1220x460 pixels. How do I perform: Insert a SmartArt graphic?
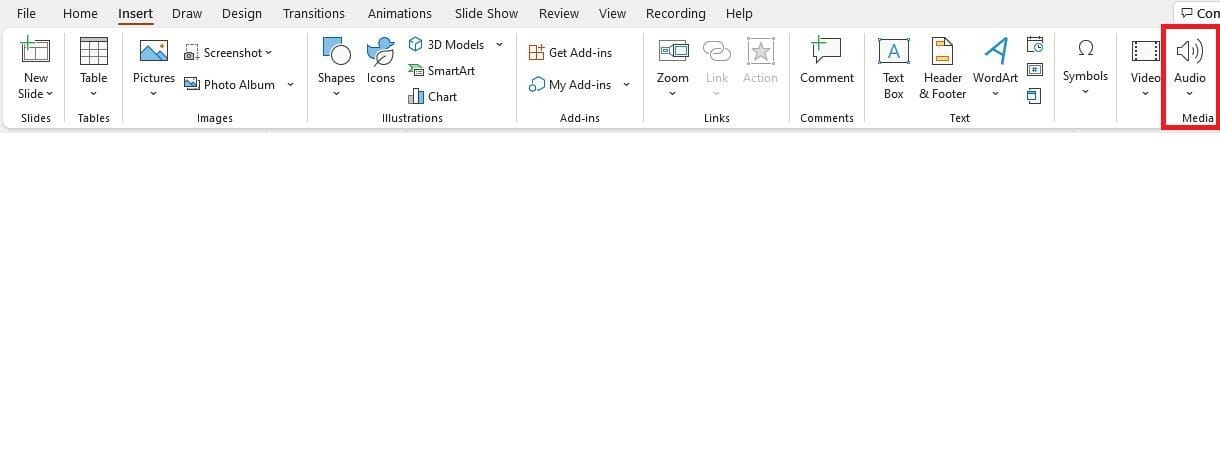441,71
